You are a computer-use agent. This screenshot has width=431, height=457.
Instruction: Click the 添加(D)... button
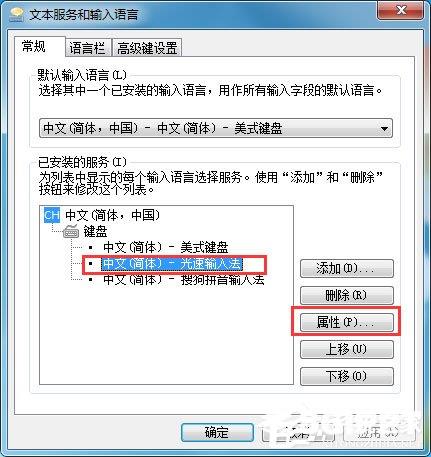(347, 269)
